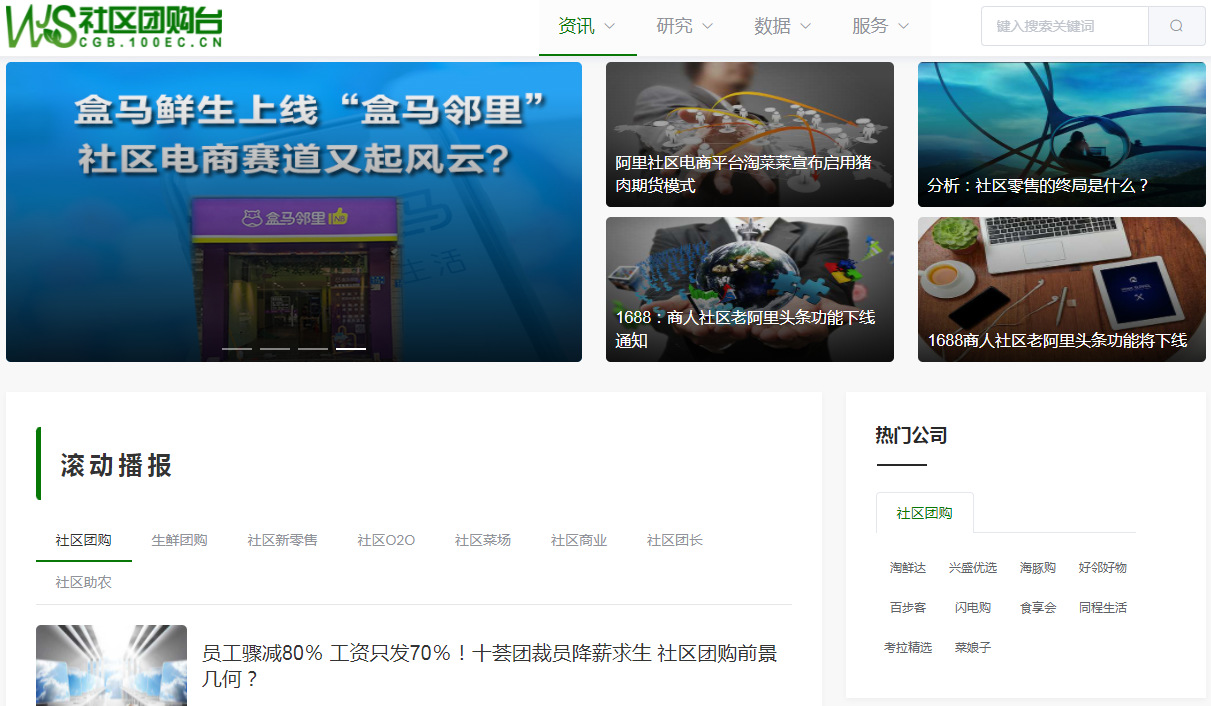
Task: Open the 研究 navigation menu
Action: [x=685, y=27]
